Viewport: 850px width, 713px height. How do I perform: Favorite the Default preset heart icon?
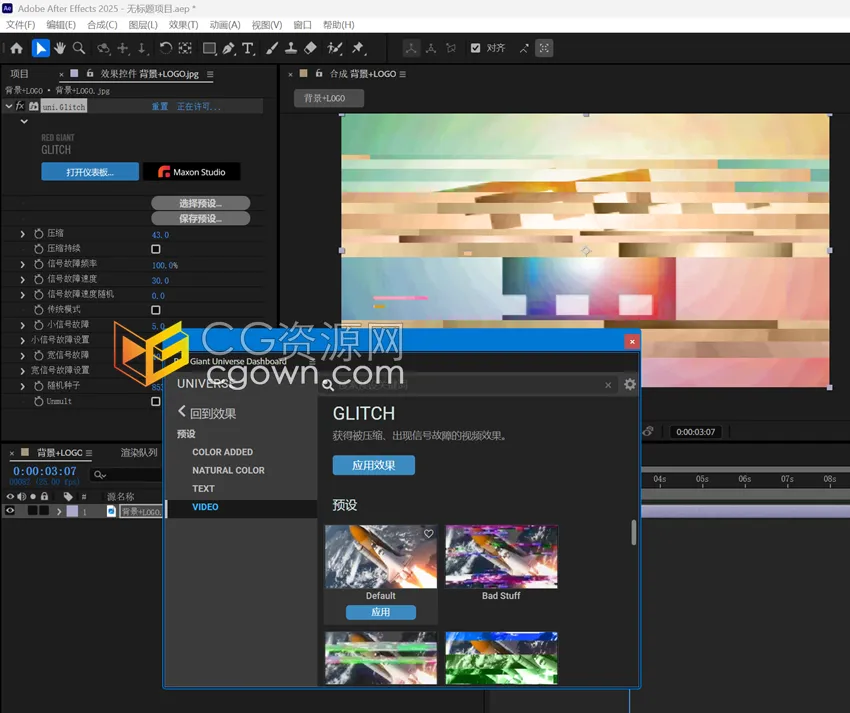pyautogui.click(x=428, y=534)
